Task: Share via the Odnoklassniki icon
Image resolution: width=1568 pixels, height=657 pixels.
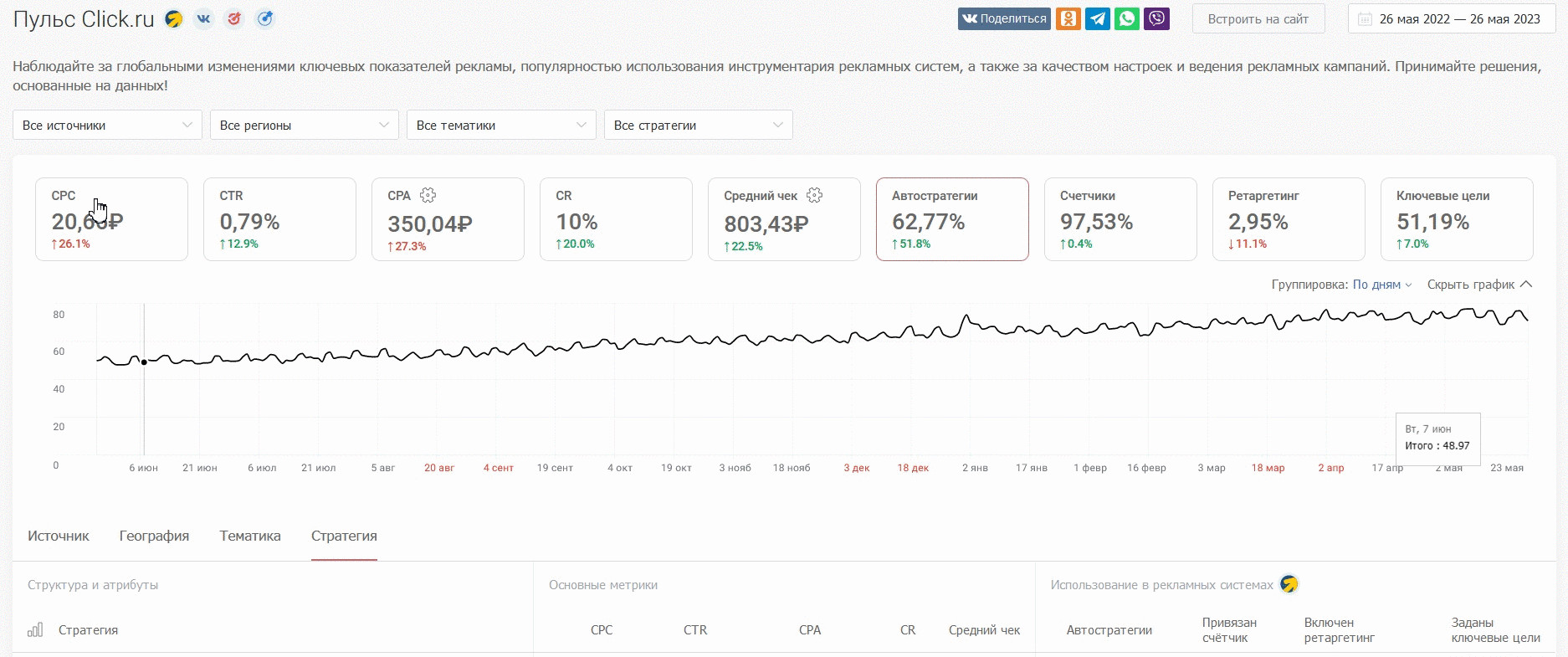Action: click(x=1068, y=19)
